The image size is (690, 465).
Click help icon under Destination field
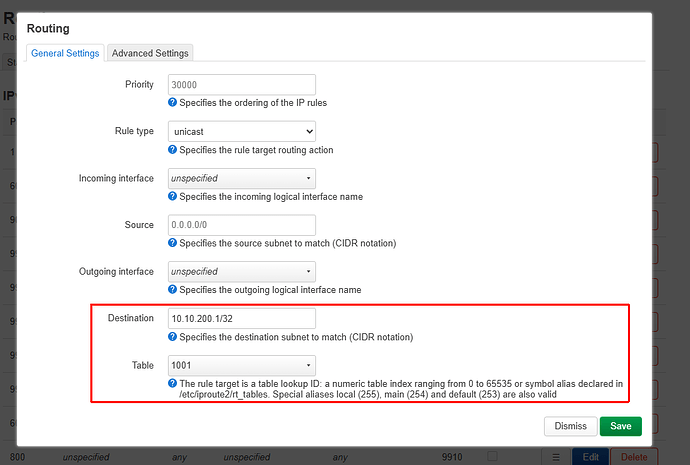pos(172,337)
